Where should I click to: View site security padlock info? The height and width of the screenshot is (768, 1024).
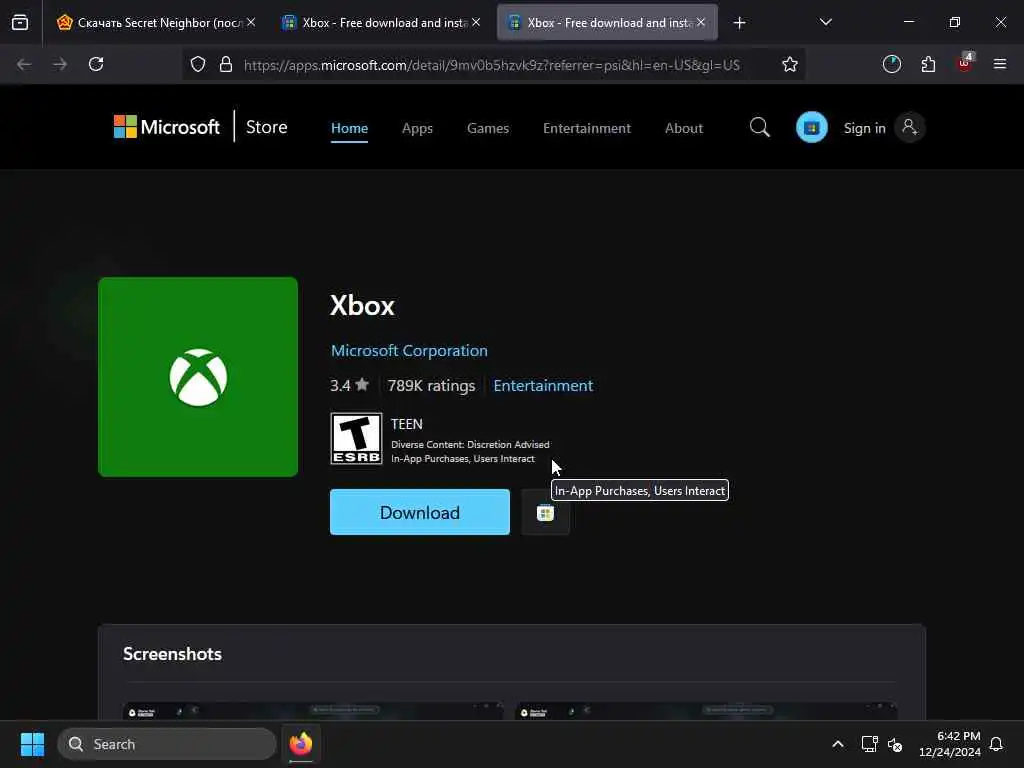pyautogui.click(x=226, y=64)
